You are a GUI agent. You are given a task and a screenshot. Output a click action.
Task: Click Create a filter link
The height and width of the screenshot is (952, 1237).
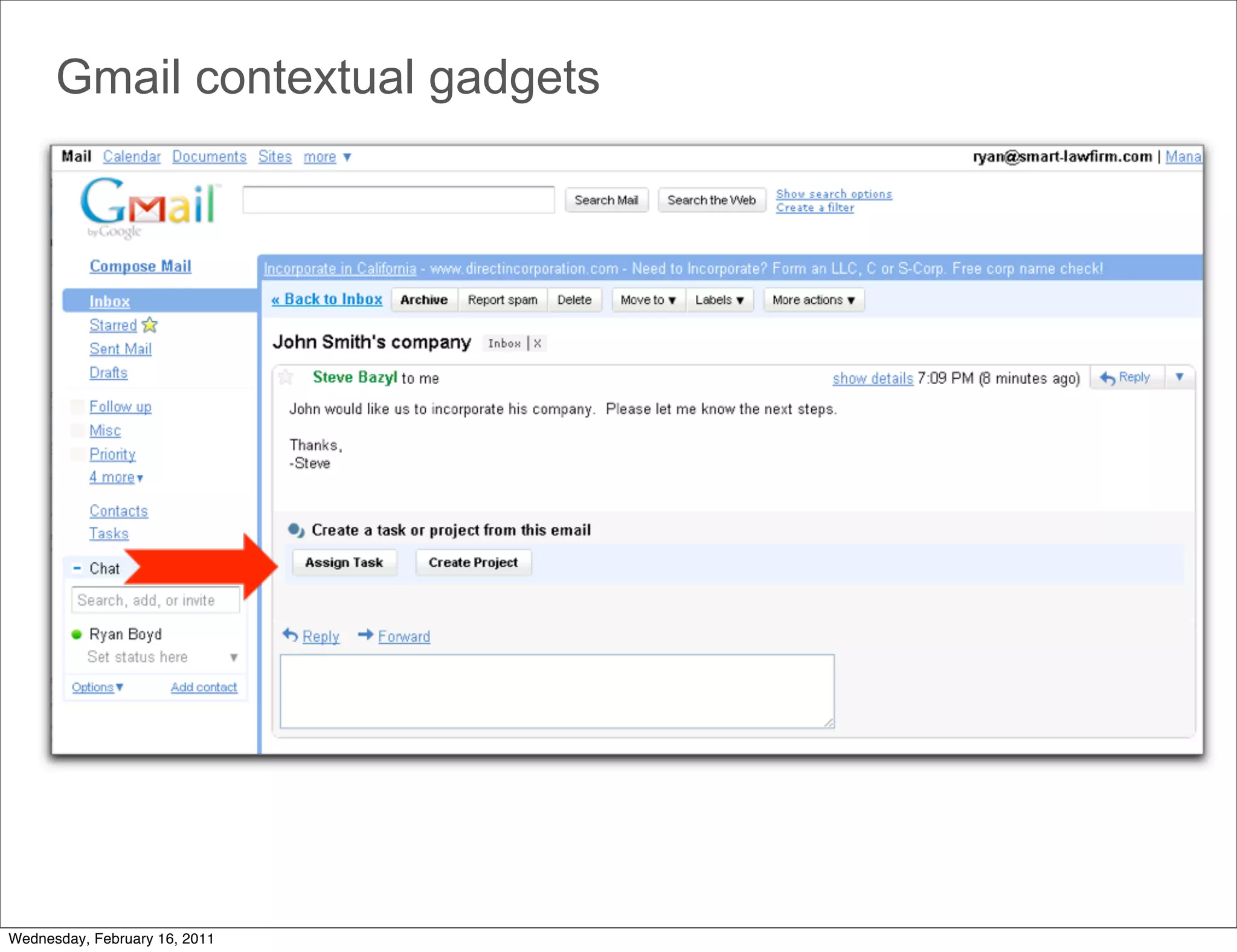(x=815, y=207)
